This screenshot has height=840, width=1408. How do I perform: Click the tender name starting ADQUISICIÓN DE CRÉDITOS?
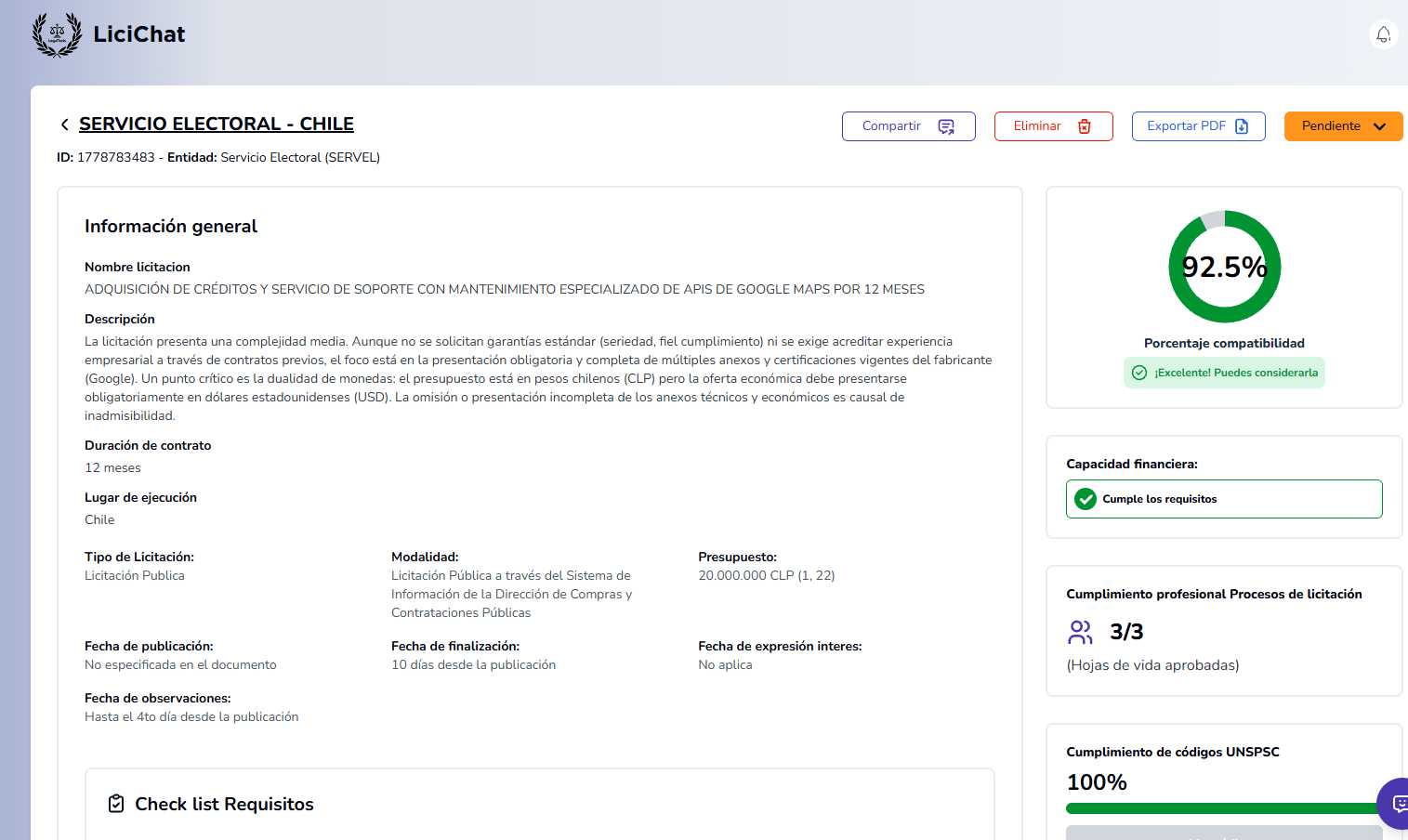(x=505, y=289)
